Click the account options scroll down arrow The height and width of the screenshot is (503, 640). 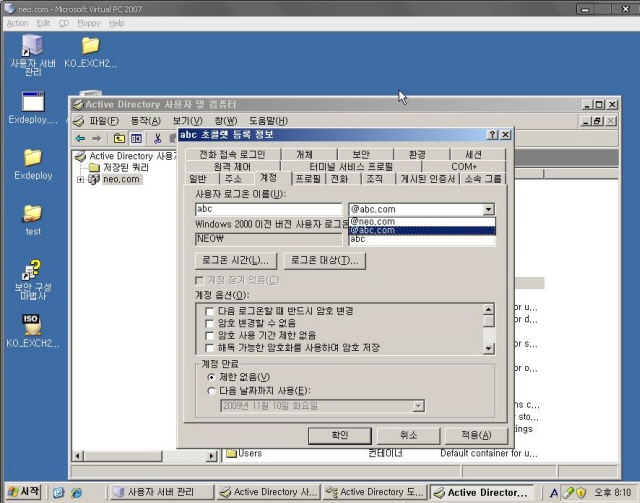pos(489,348)
